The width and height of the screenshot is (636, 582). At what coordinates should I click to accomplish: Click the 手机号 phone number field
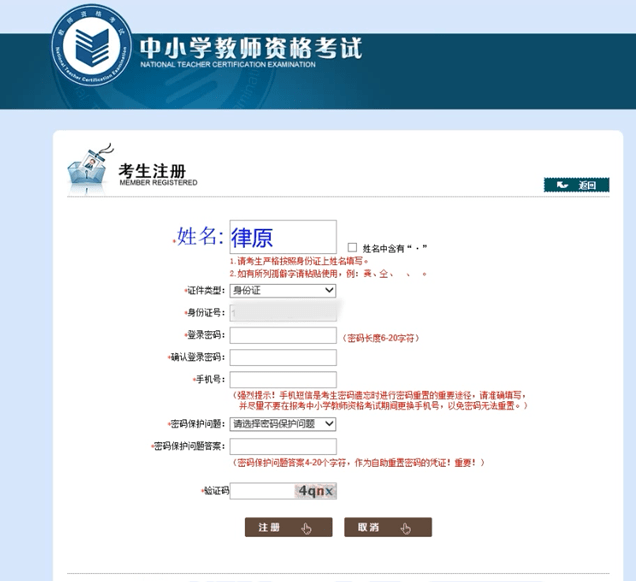pyautogui.click(x=283, y=380)
